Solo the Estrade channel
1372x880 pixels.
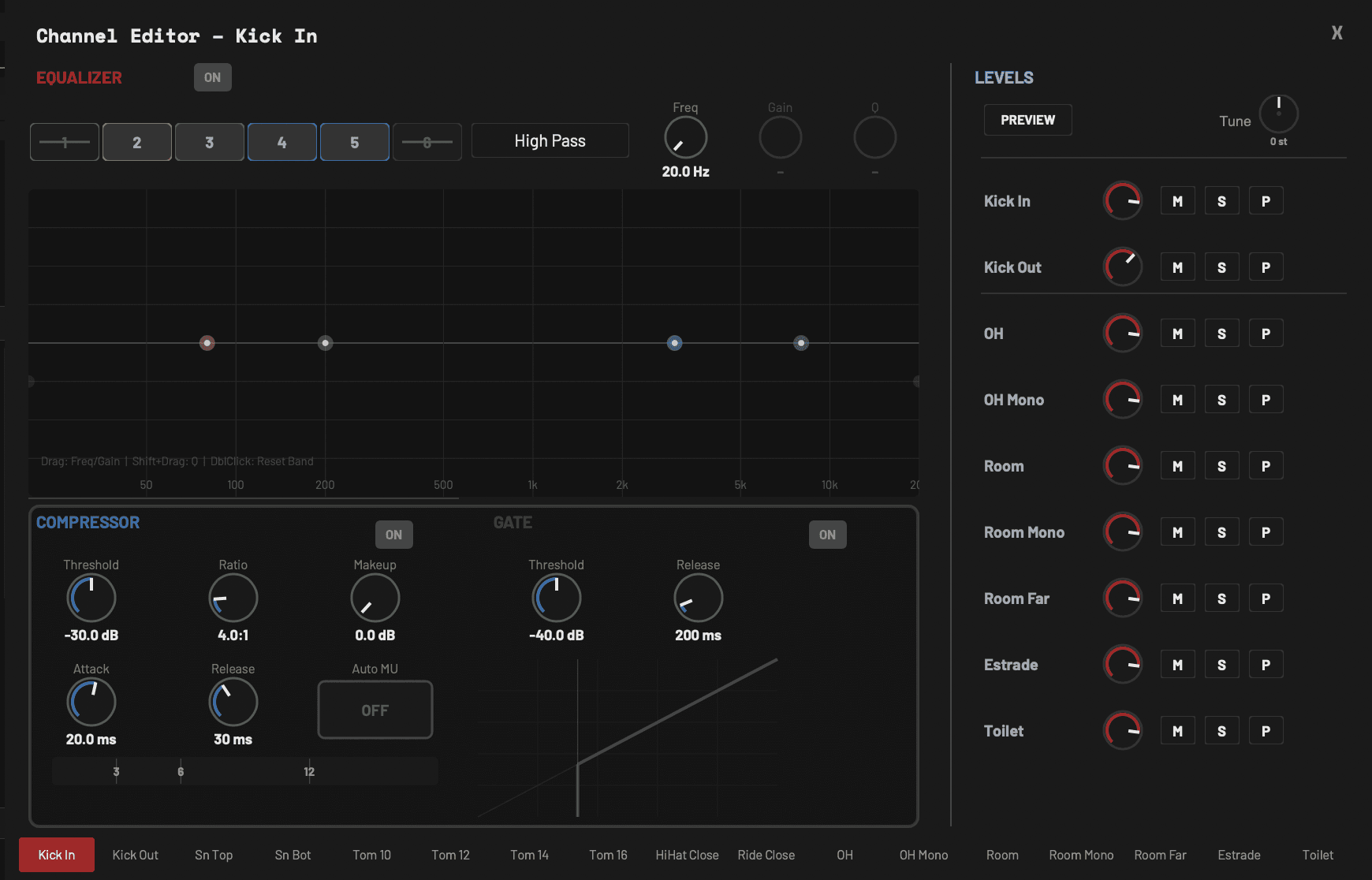pyautogui.click(x=1221, y=665)
